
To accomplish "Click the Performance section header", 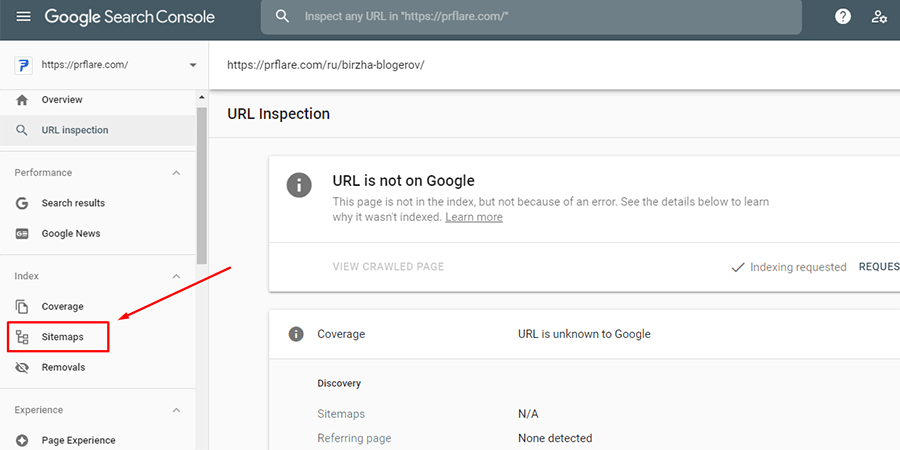I will [43, 173].
